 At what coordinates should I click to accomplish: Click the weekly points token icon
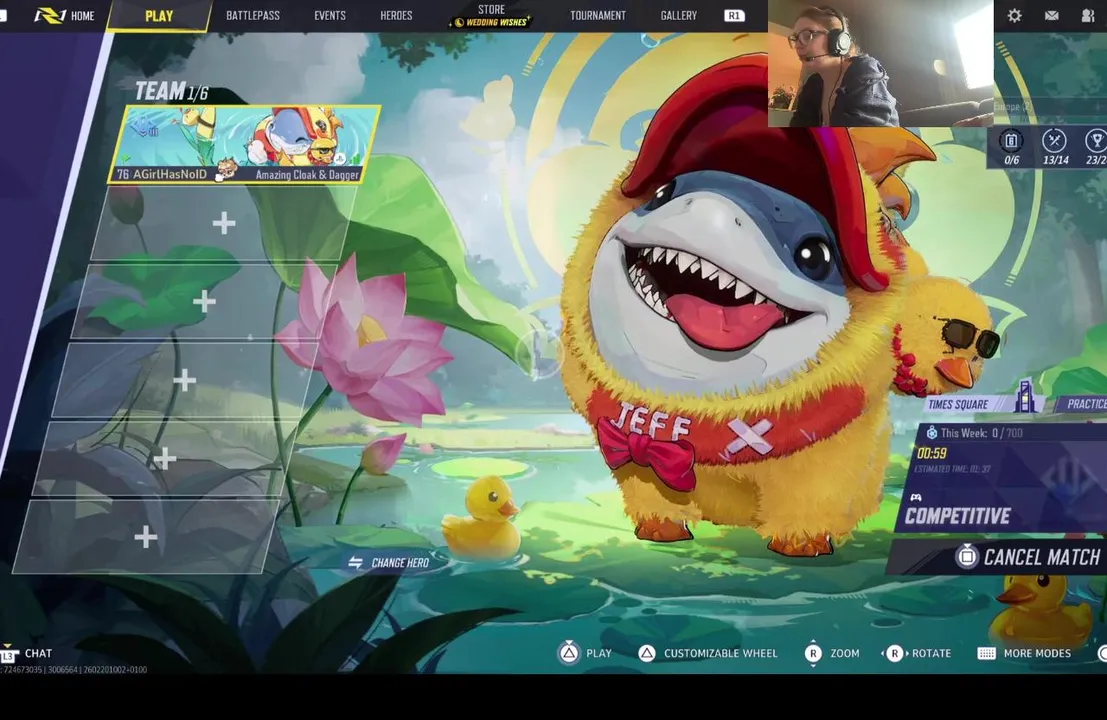(x=931, y=433)
